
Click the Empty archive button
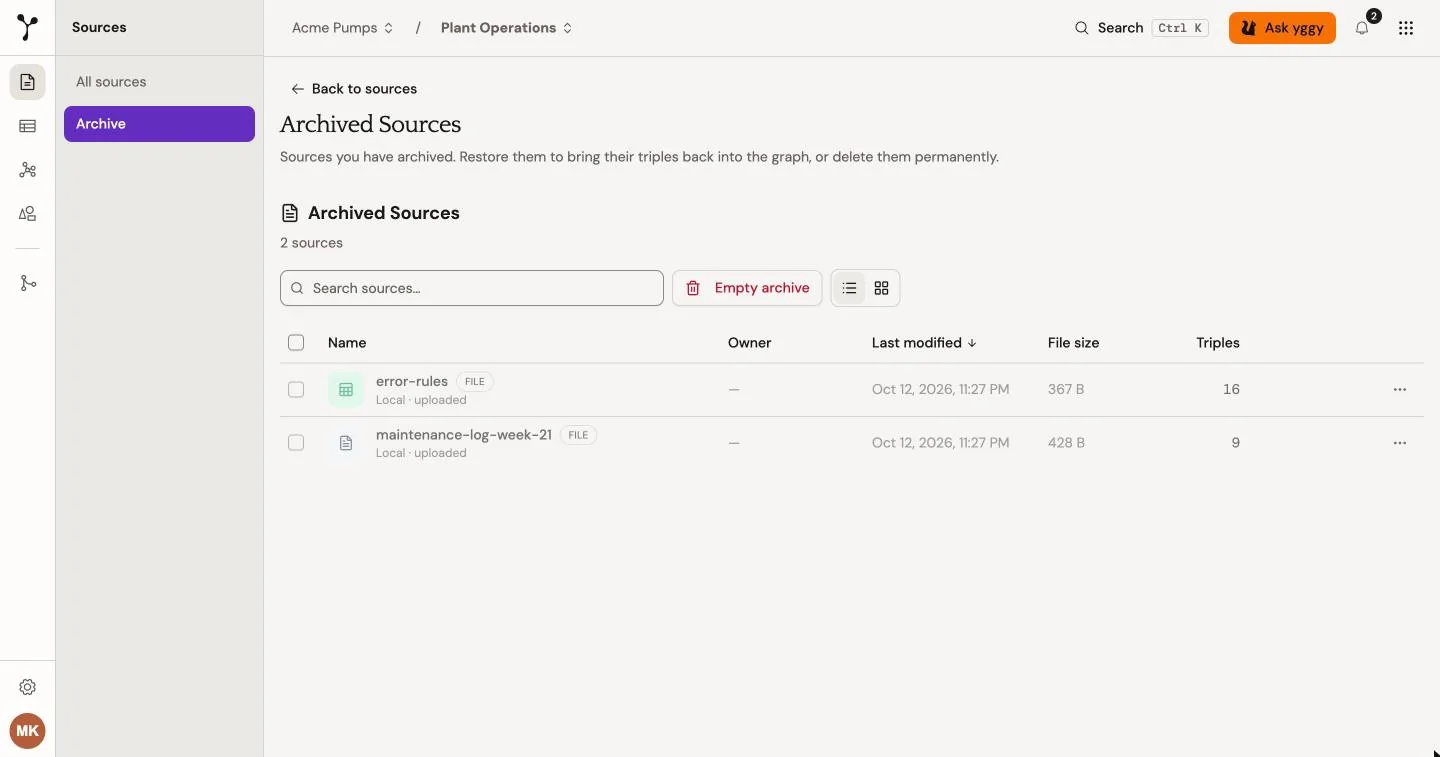click(x=747, y=288)
